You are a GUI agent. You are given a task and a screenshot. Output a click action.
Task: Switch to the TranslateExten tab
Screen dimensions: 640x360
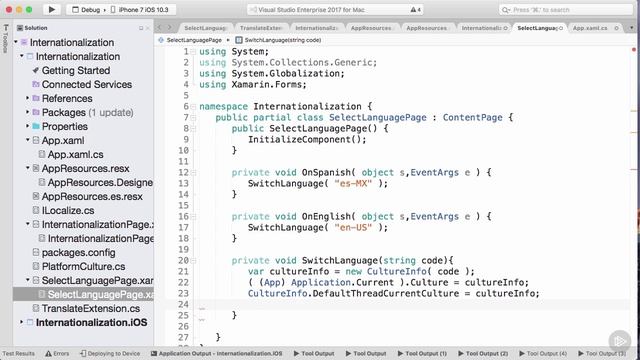261,28
